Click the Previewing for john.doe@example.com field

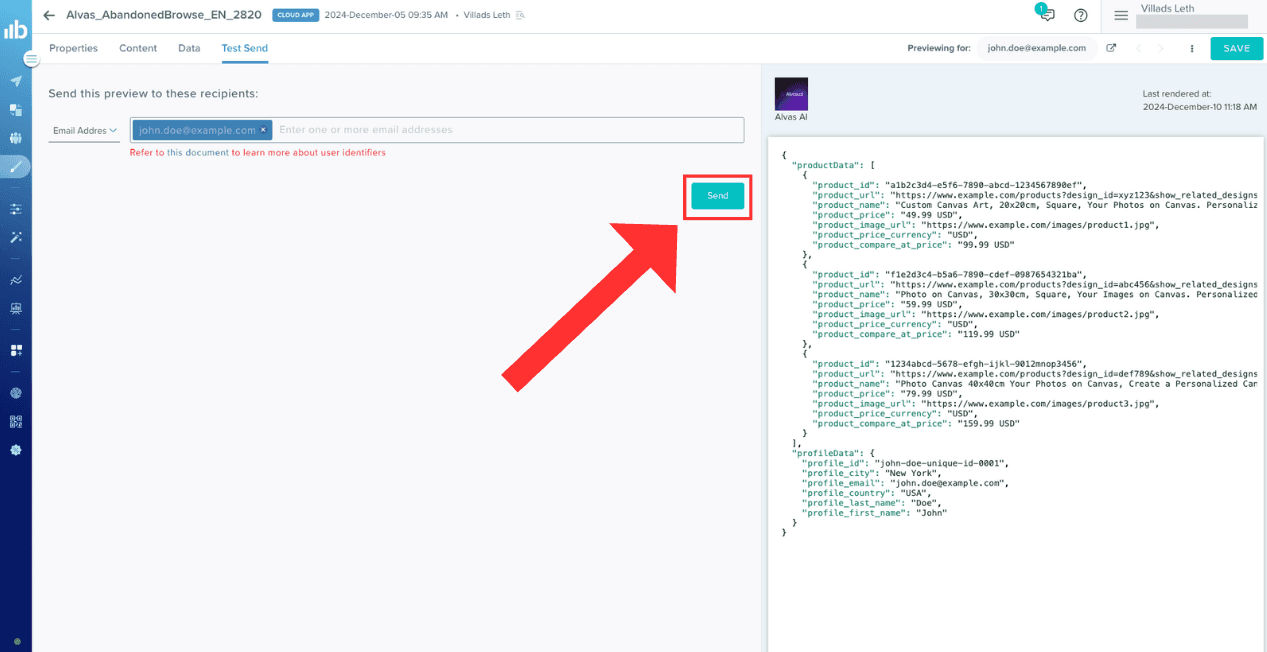(x=1036, y=48)
